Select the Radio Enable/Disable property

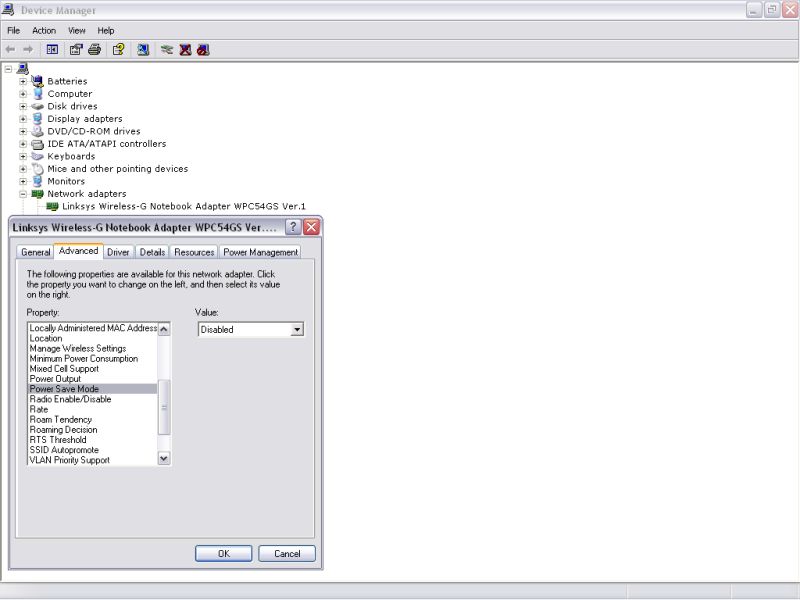[93, 399]
